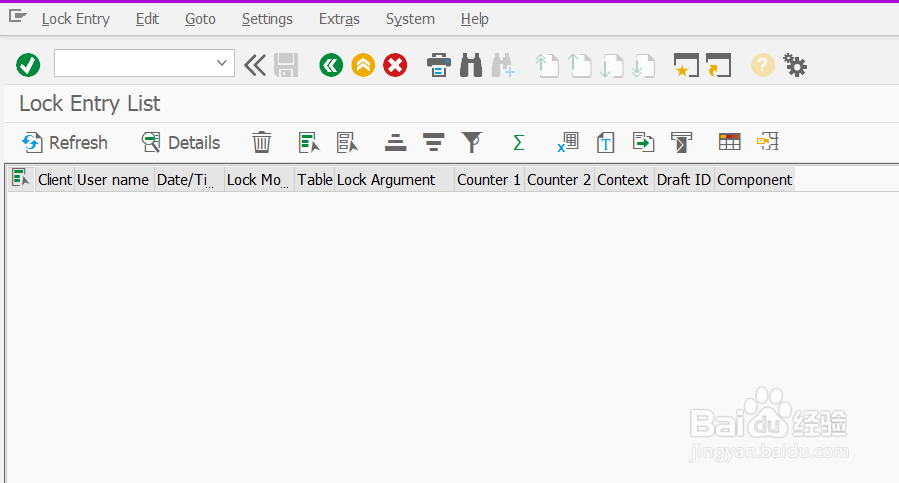Click the Details button
Screen dimensions: 899x483
181,142
